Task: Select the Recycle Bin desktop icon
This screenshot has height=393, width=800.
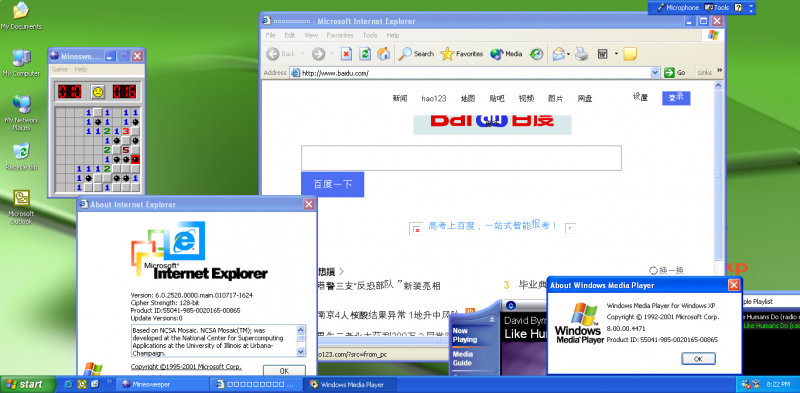Action: tap(21, 156)
